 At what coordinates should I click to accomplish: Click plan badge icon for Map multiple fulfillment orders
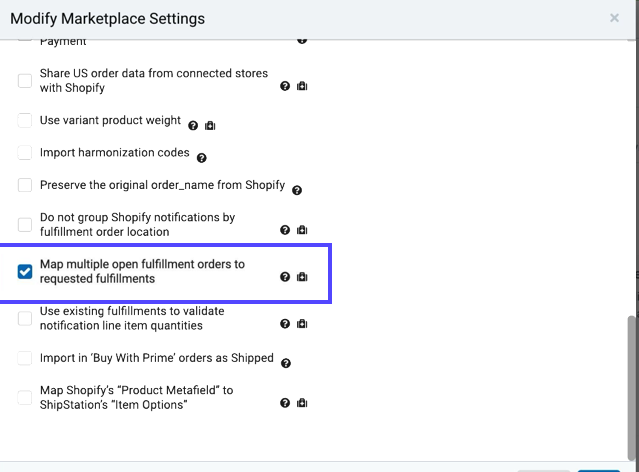[302, 277]
